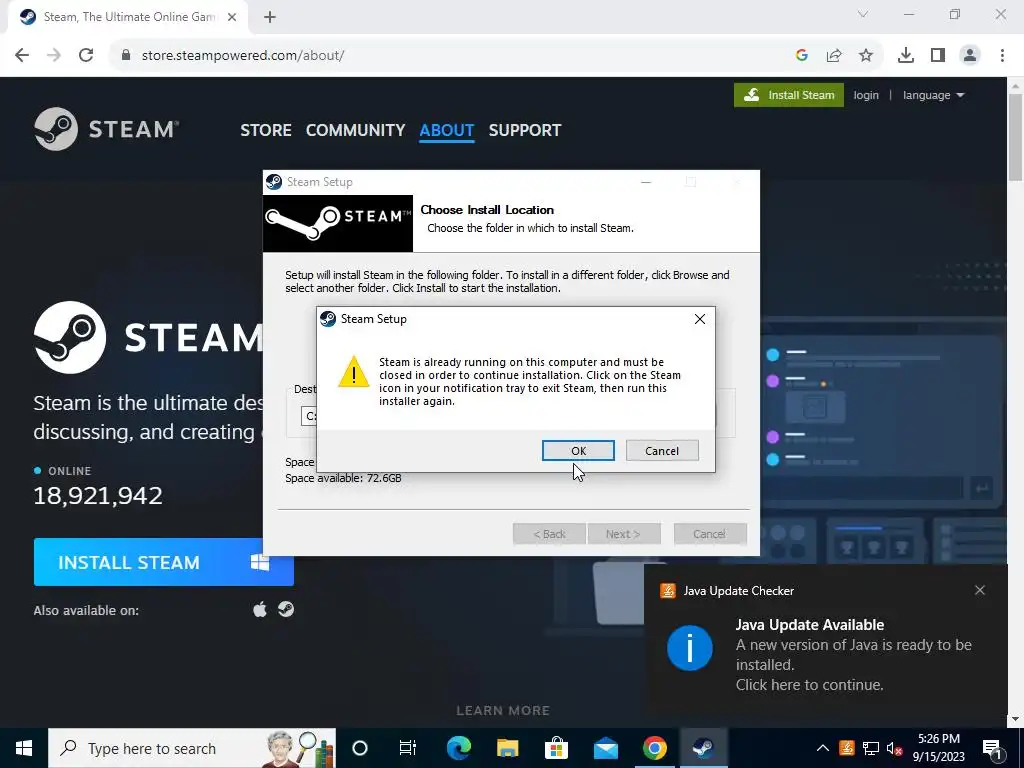This screenshot has width=1024, height=768.
Task: Click the Java icon in system tray
Action: point(846,748)
